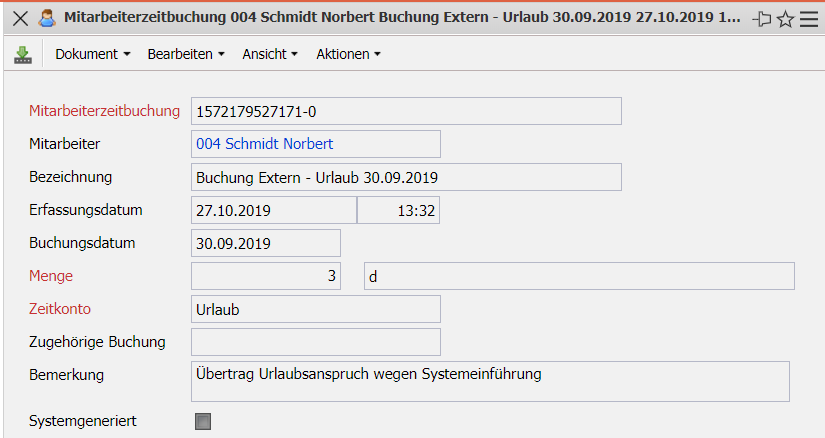Click the Menge quantity field
Image resolution: width=825 pixels, height=438 pixels.
click(x=265, y=276)
